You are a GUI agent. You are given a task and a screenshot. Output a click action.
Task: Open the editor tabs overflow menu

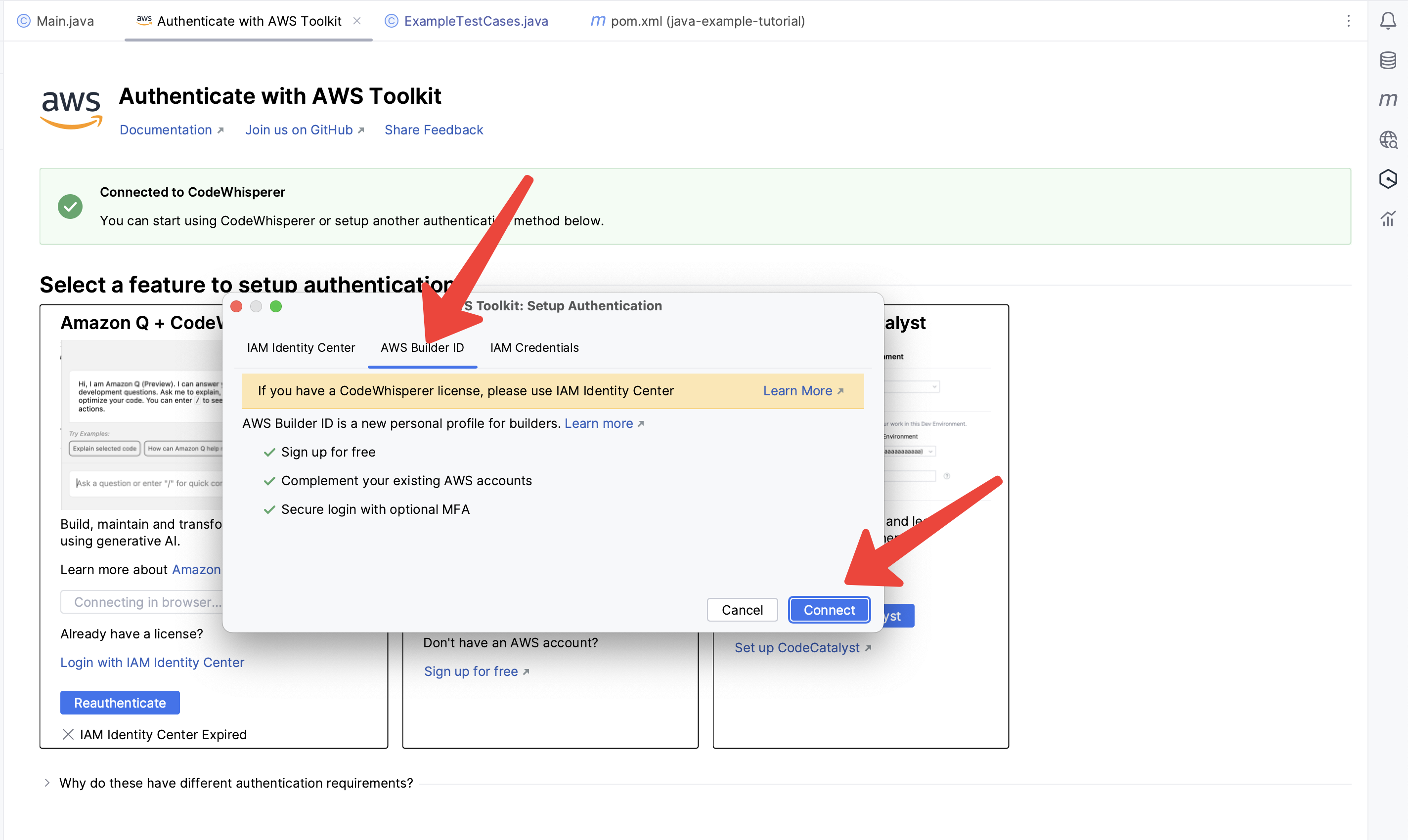1349,21
